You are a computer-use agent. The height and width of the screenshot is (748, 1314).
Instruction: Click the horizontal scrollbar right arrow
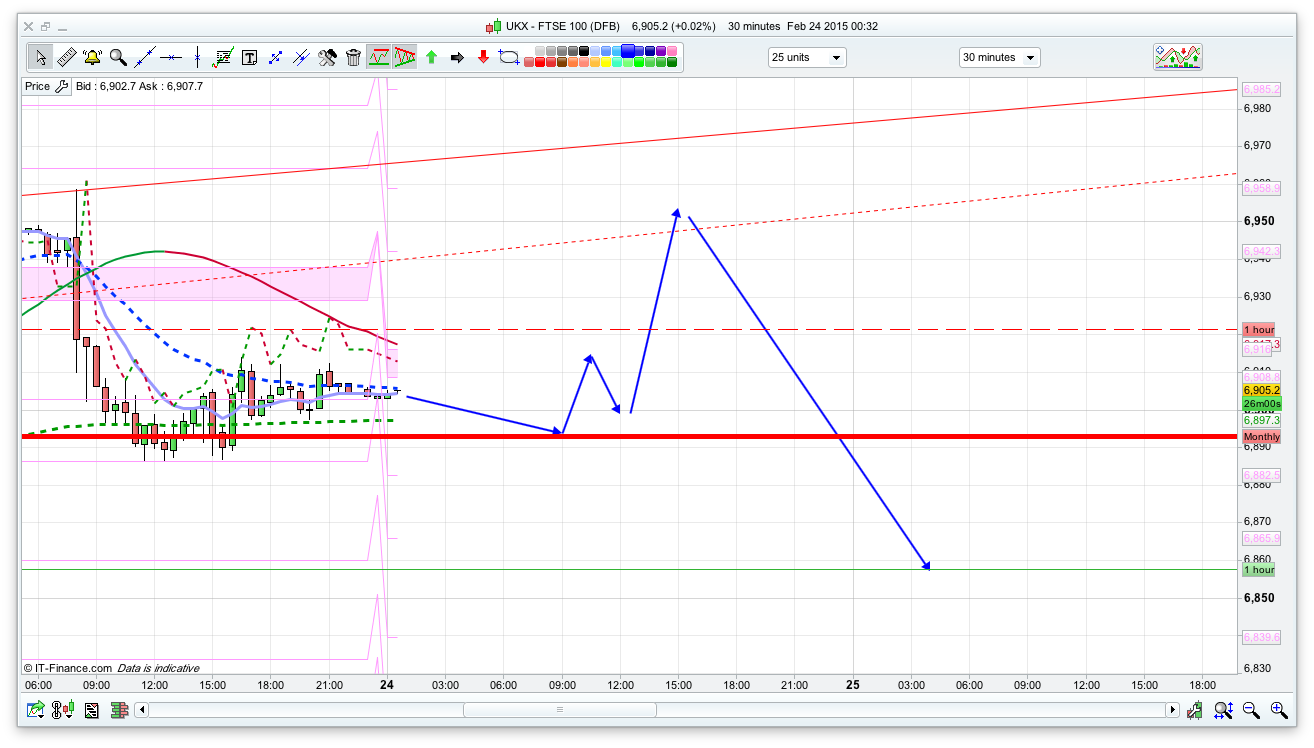tap(1172, 710)
